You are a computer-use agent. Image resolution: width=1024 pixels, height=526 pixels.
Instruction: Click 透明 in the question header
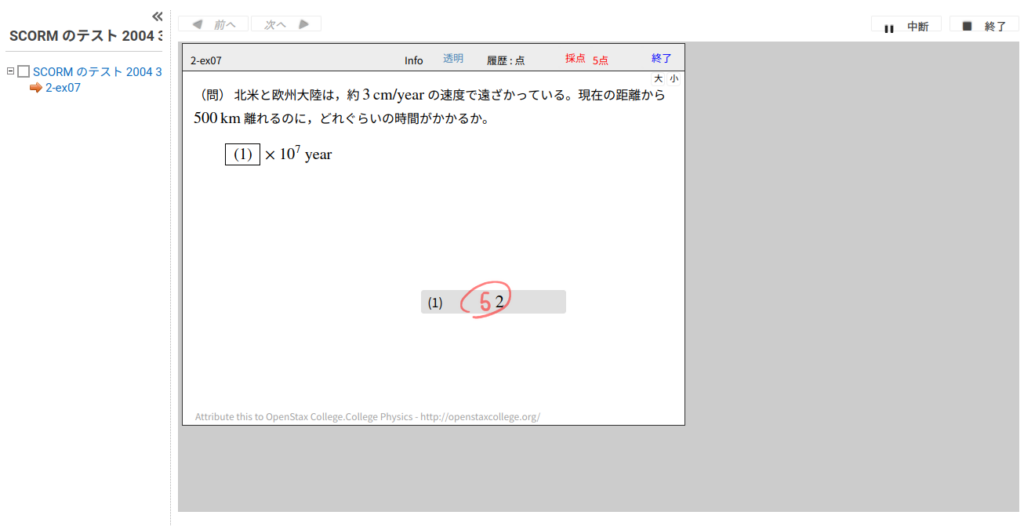453,59
